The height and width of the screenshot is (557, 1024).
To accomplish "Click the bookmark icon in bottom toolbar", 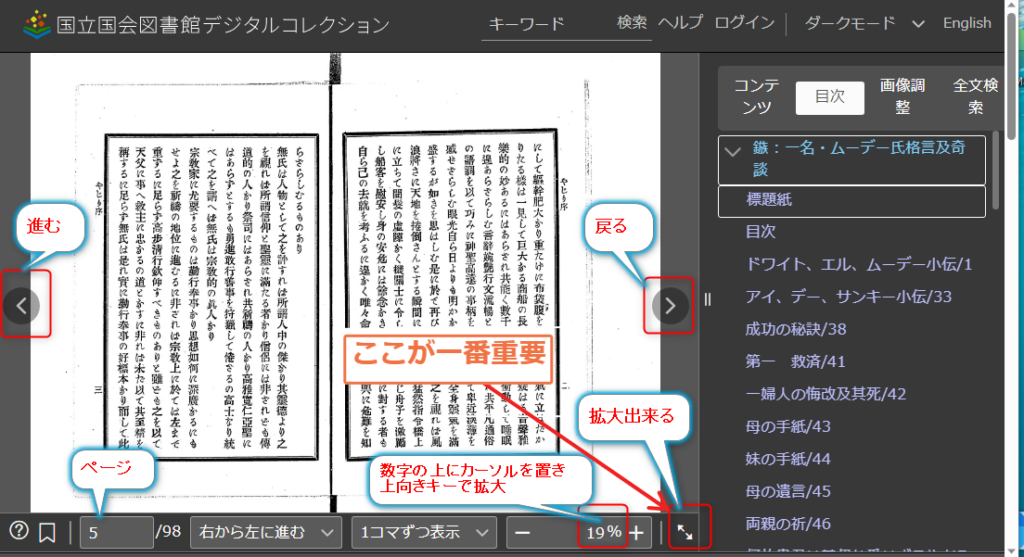I will coord(47,532).
